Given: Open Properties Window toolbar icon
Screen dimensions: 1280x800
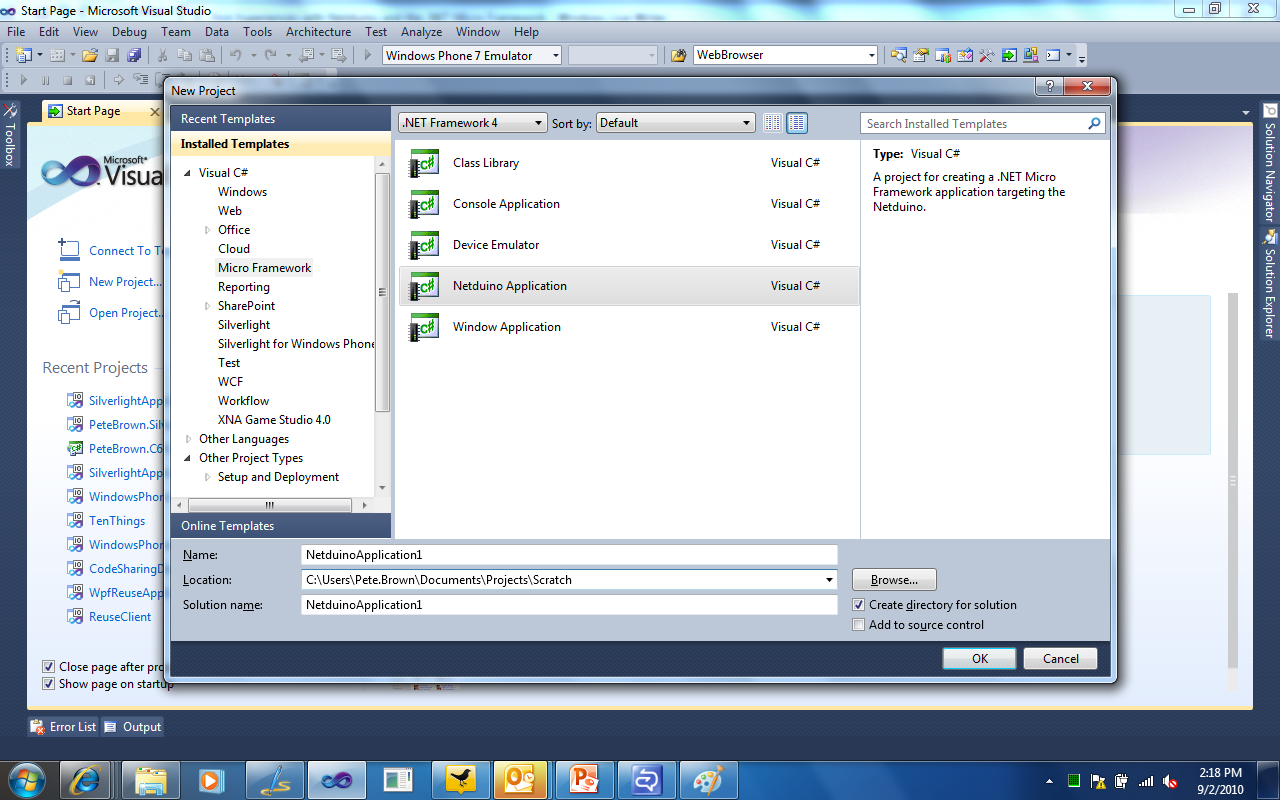Looking at the screenshot, I should click(920, 55).
